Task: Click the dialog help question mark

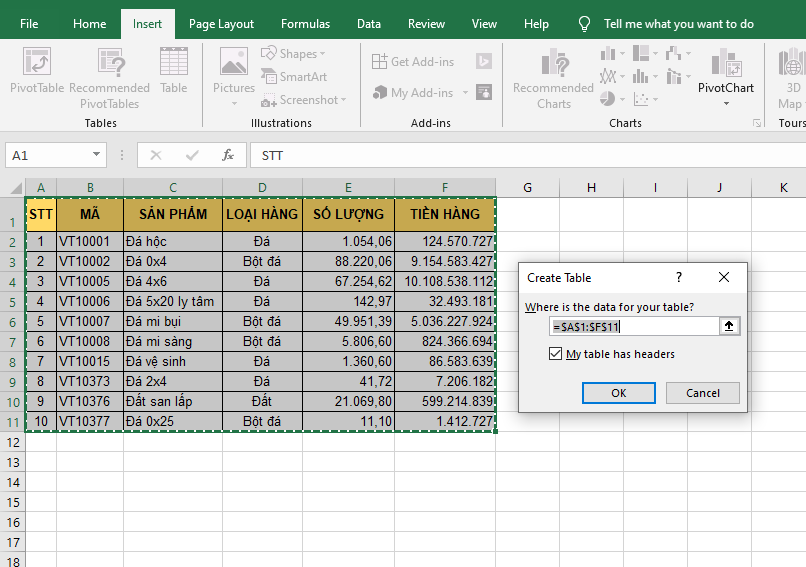Action: [679, 277]
